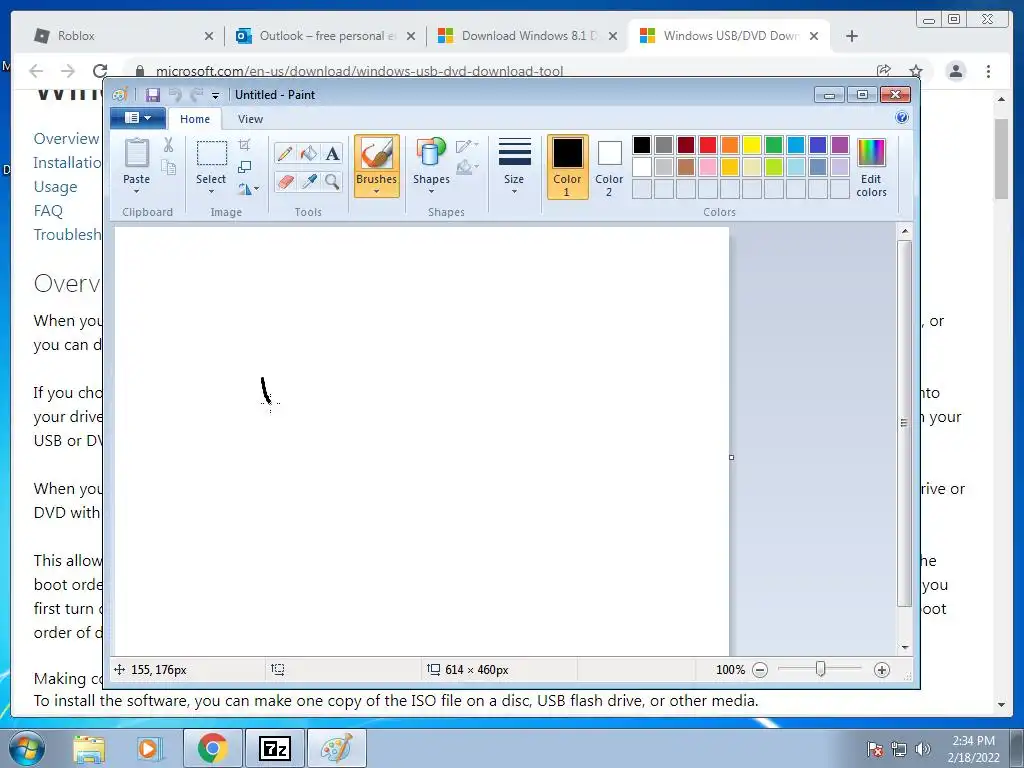Open the Chrome three-dot menu
The width and height of the screenshot is (1024, 768).
pyautogui.click(x=988, y=71)
